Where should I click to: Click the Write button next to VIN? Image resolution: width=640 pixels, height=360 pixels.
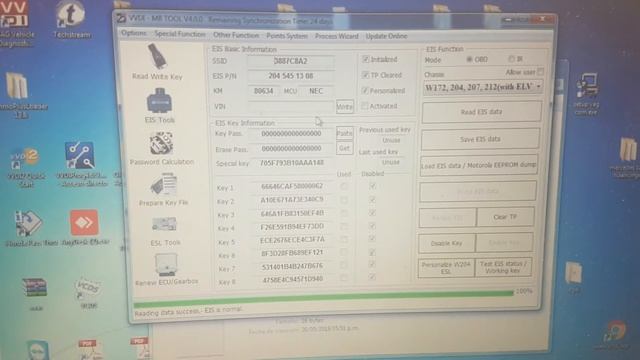(344, 107)
